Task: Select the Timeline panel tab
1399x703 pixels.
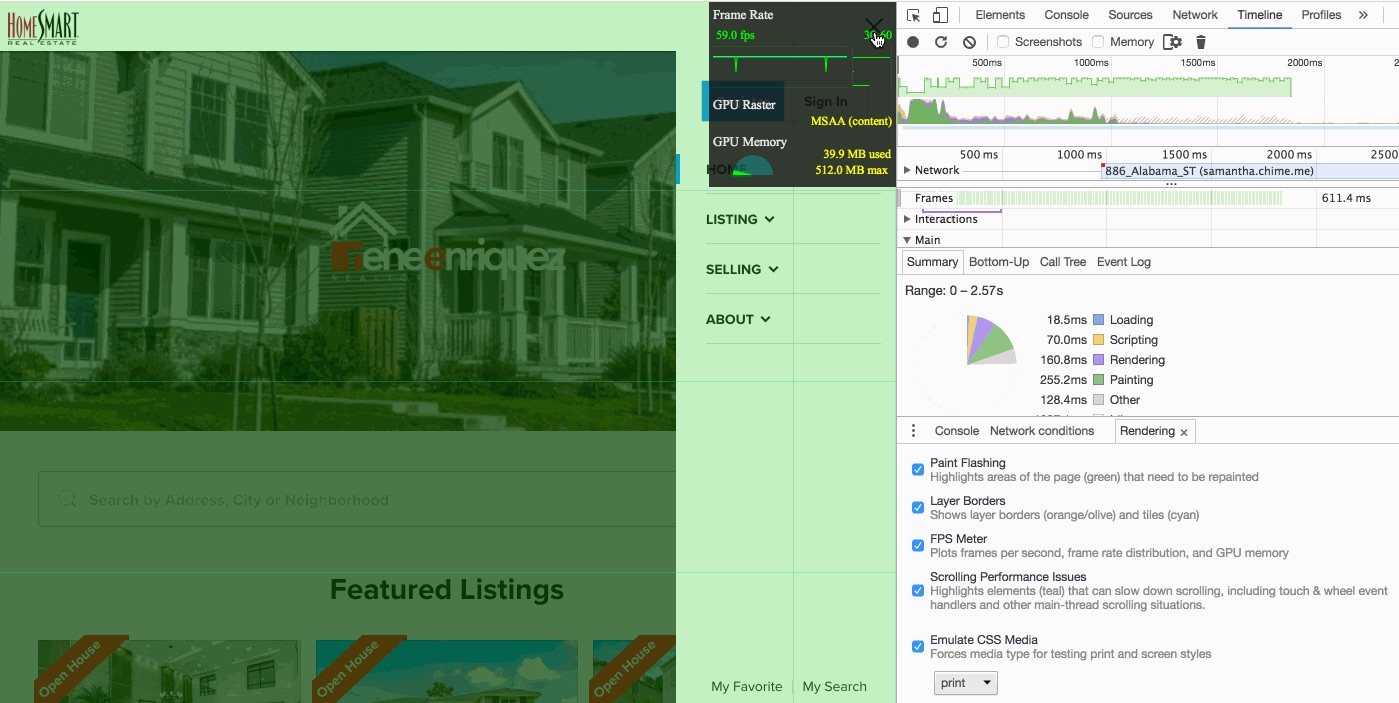Action: pos(1259,15)
